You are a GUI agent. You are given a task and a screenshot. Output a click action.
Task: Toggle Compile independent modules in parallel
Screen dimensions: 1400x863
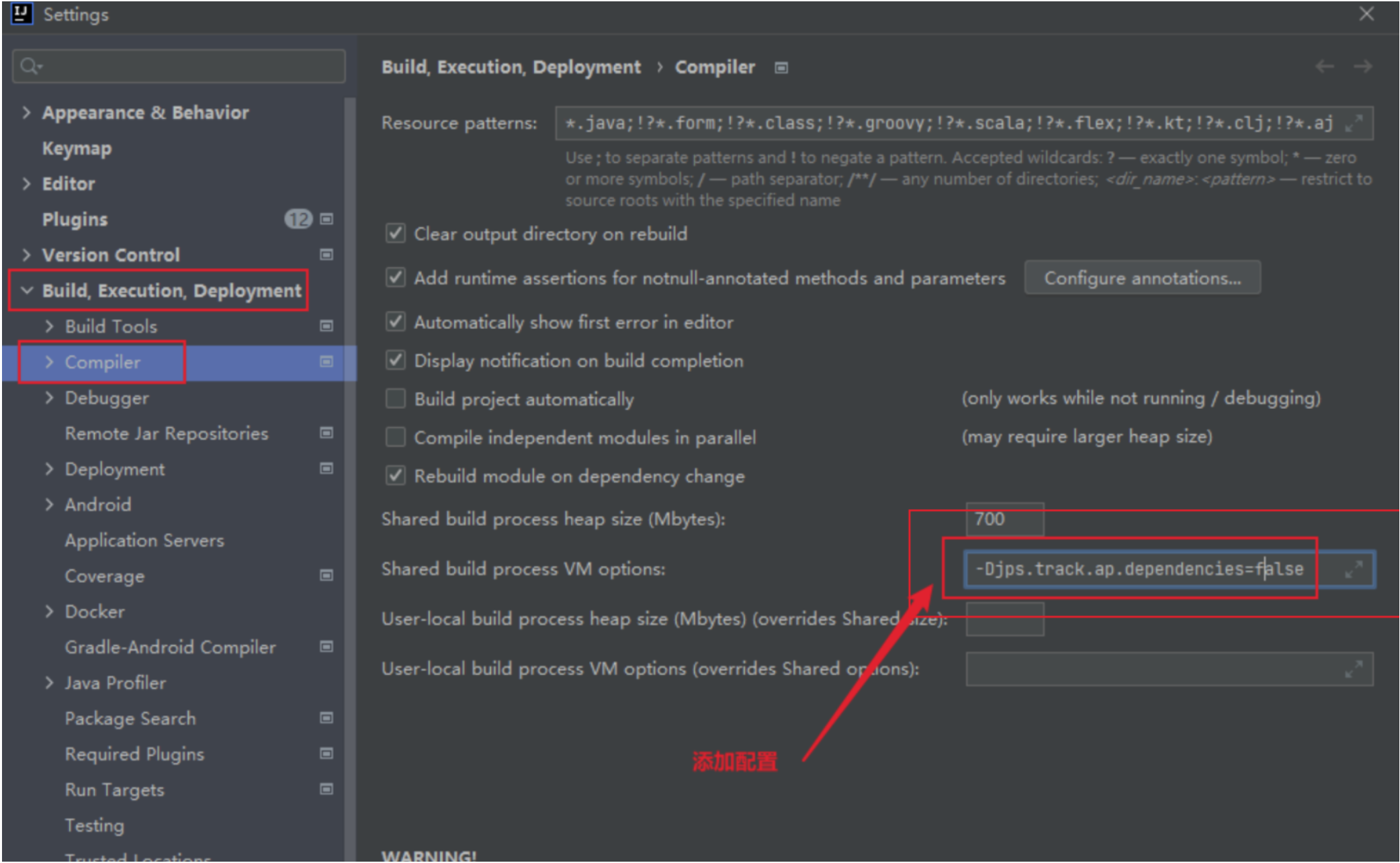[x=395, y=437]
